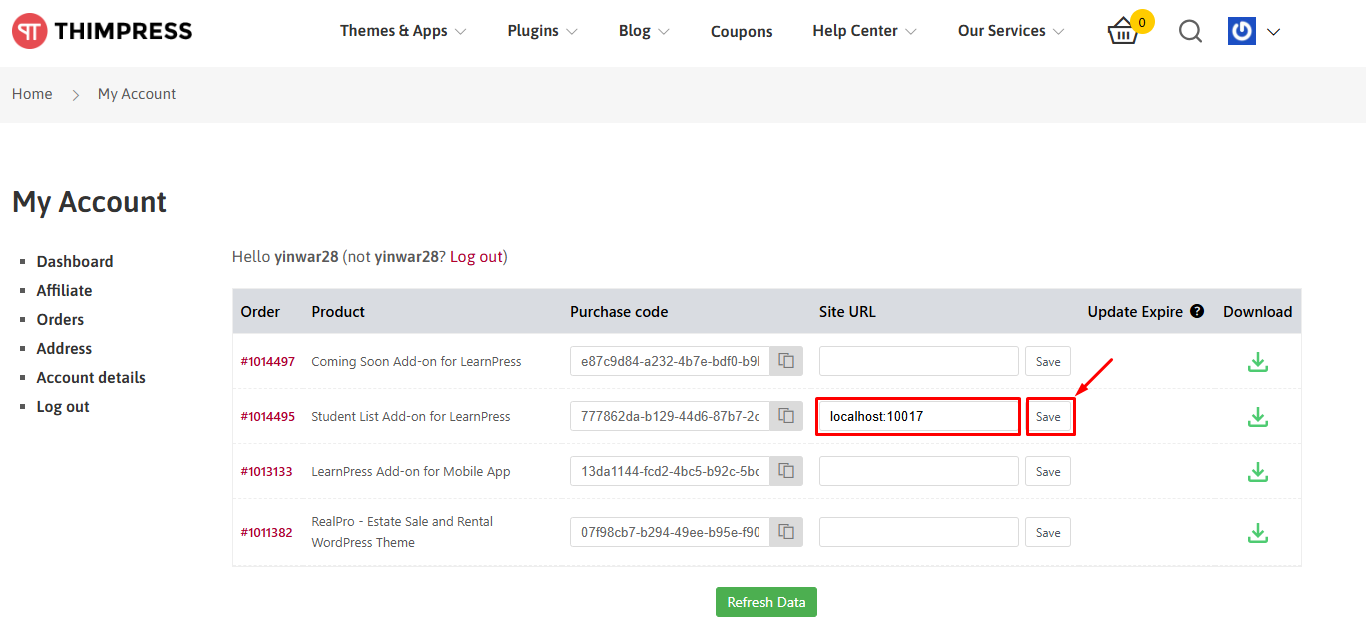
Task: Download Student List Add-on for LearnPress
Action: click(1258, 417)
